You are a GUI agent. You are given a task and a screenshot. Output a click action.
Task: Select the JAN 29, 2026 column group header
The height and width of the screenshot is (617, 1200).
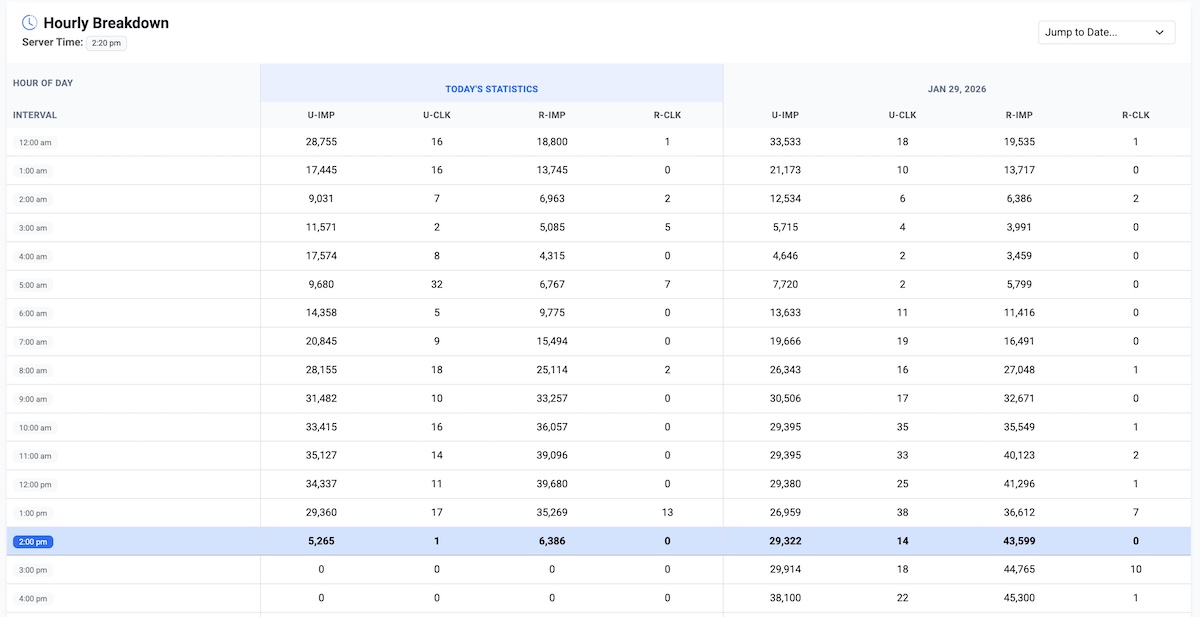pos(956,88)
